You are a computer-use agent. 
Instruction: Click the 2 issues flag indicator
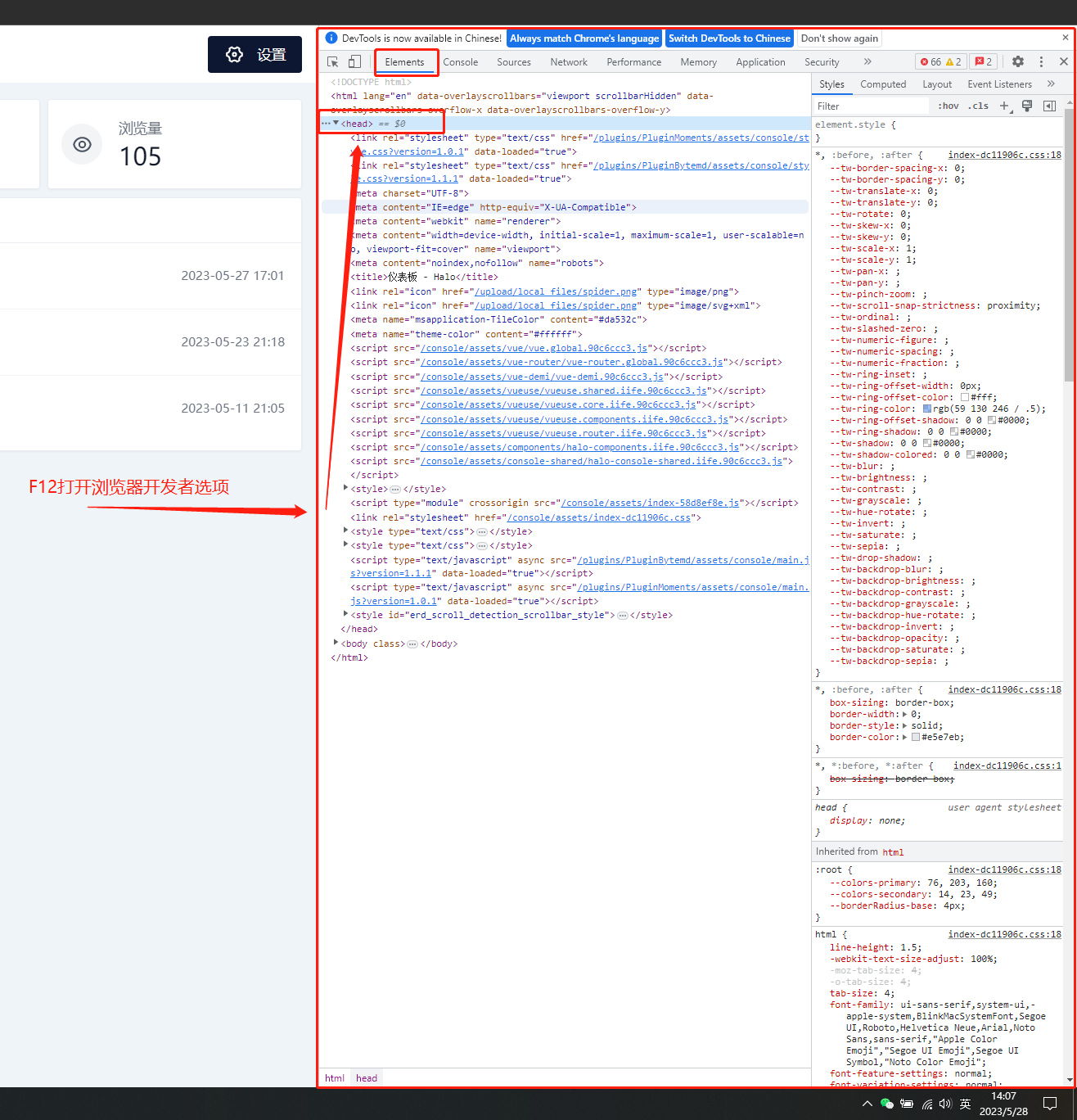click(982, 61)
